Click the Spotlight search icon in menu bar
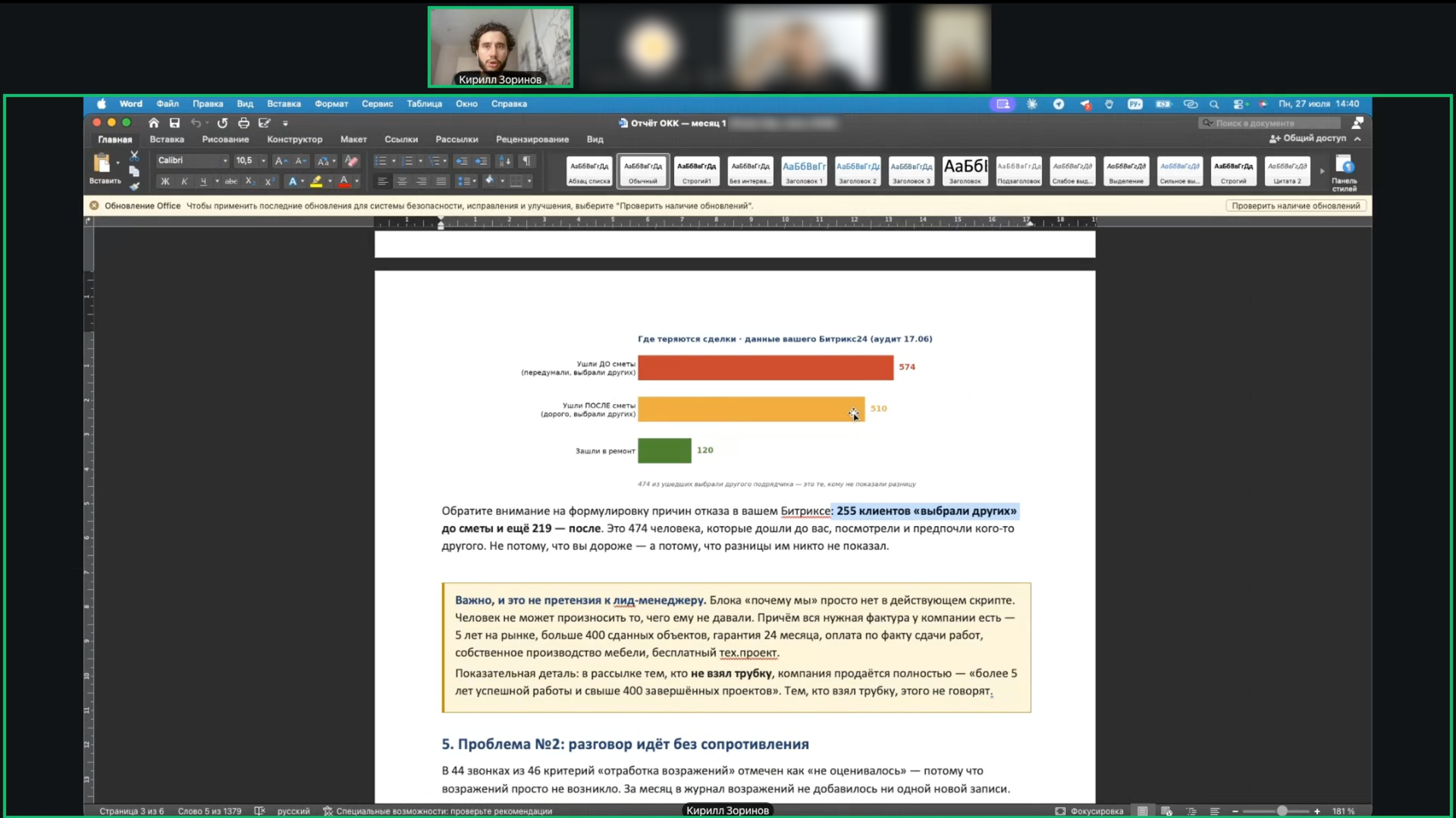This screenshot has width=1456, height=818. click(1214, 104)
